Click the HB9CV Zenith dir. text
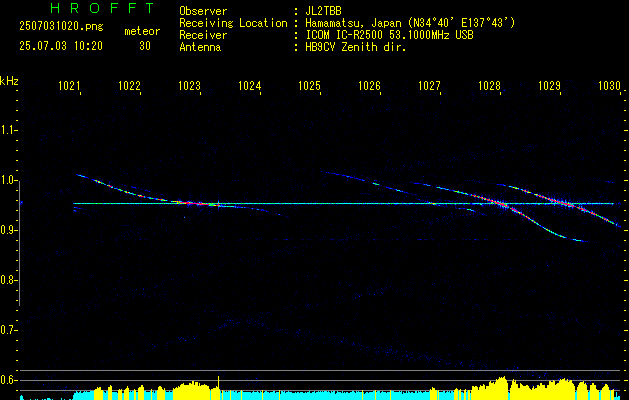 point(356,47)
